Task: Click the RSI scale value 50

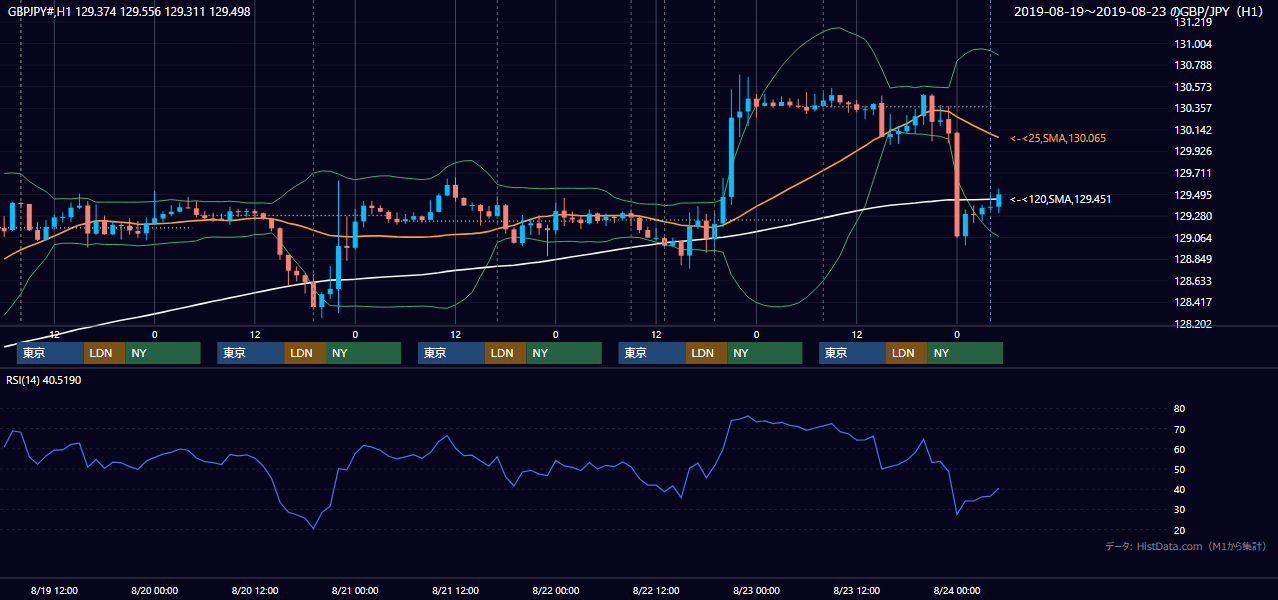Action: (1179, 469)
